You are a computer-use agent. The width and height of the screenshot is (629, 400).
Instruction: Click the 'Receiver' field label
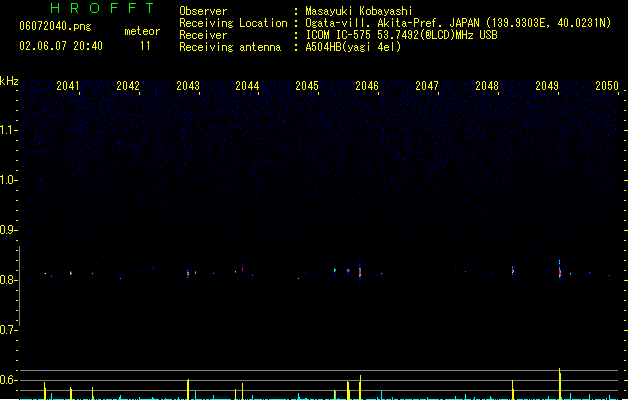point(203,35)
